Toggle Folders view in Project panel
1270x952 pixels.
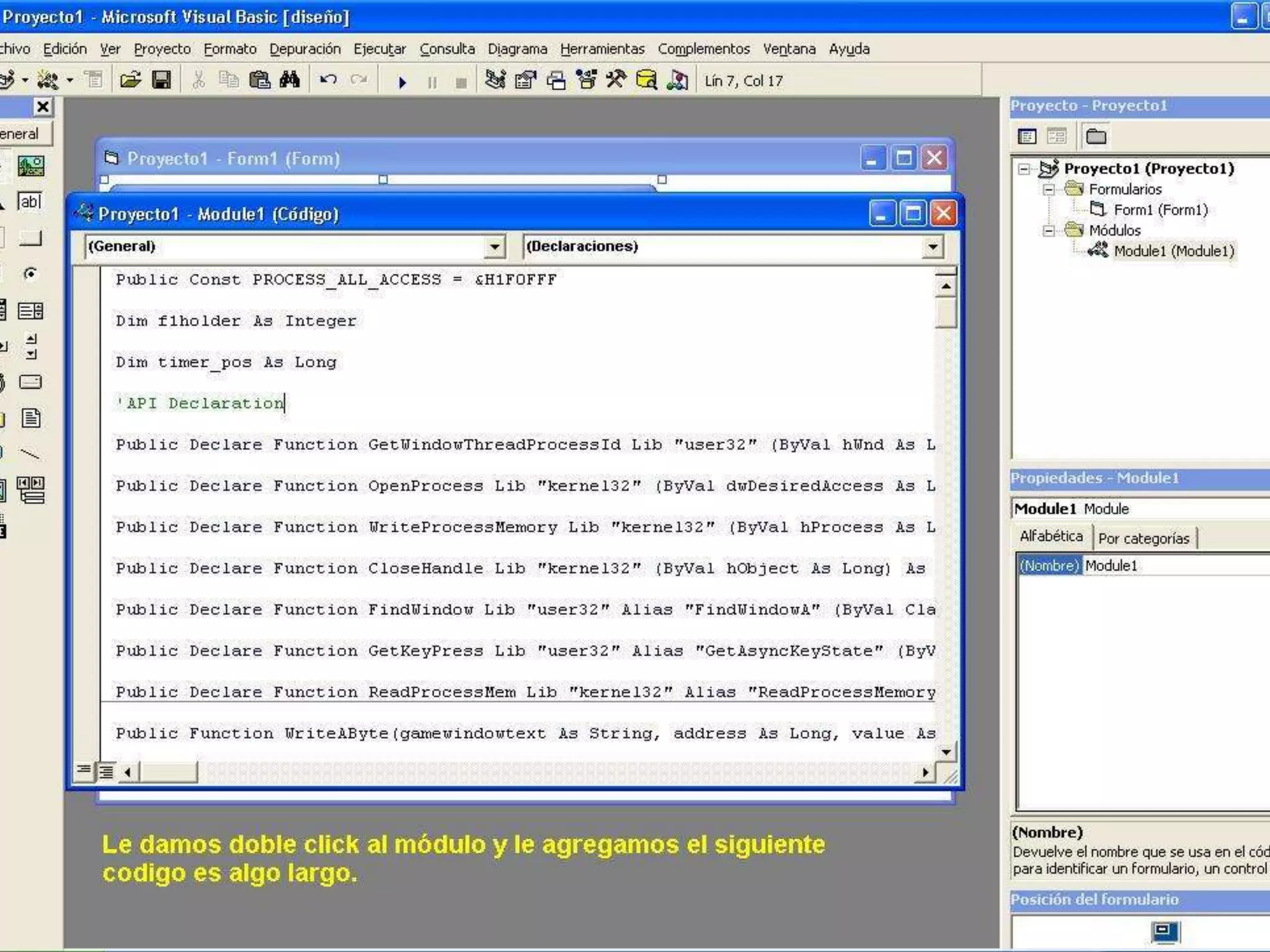click(1096, 136)
